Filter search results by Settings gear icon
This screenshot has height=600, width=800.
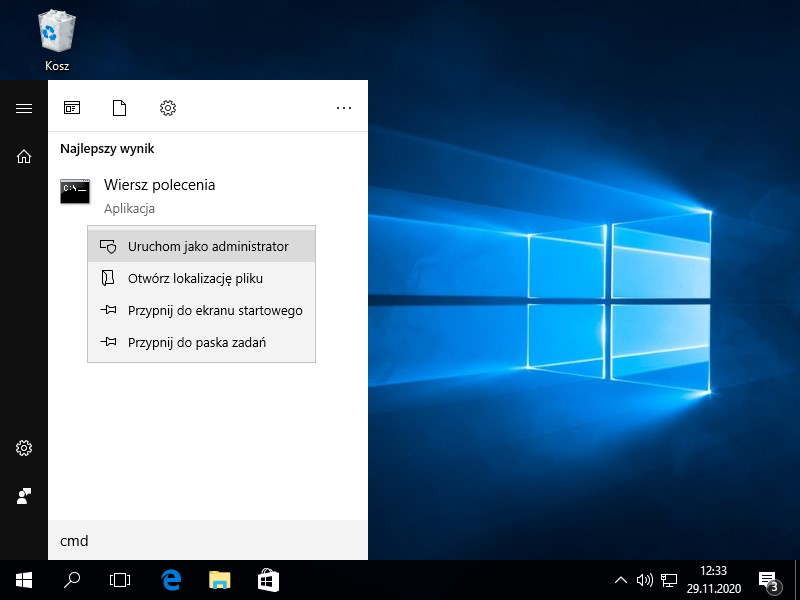168,108
